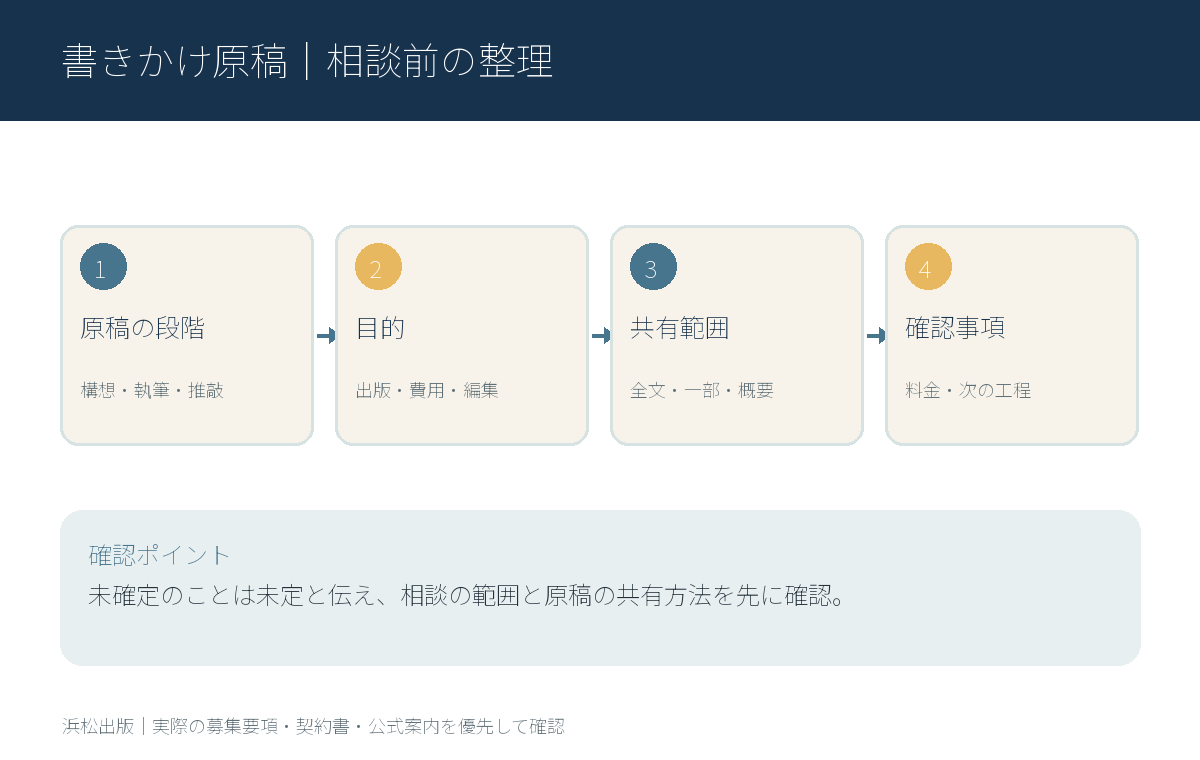Click the text 料金・次の工程
The height and width of the screenshot is (760, 1200).
(968, 390)
